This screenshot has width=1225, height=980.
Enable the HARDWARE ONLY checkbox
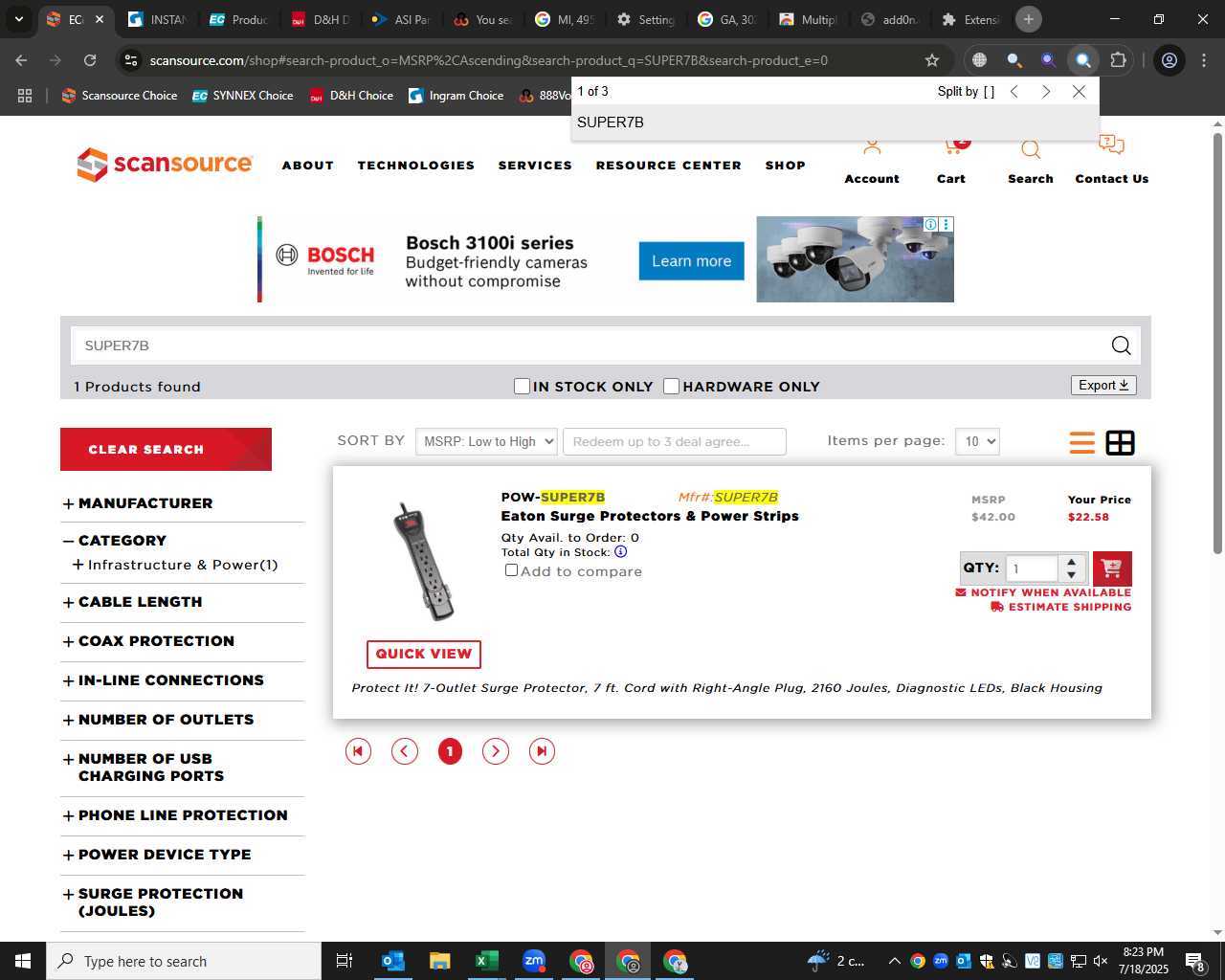pyautogui.click(x=671, y=386)
